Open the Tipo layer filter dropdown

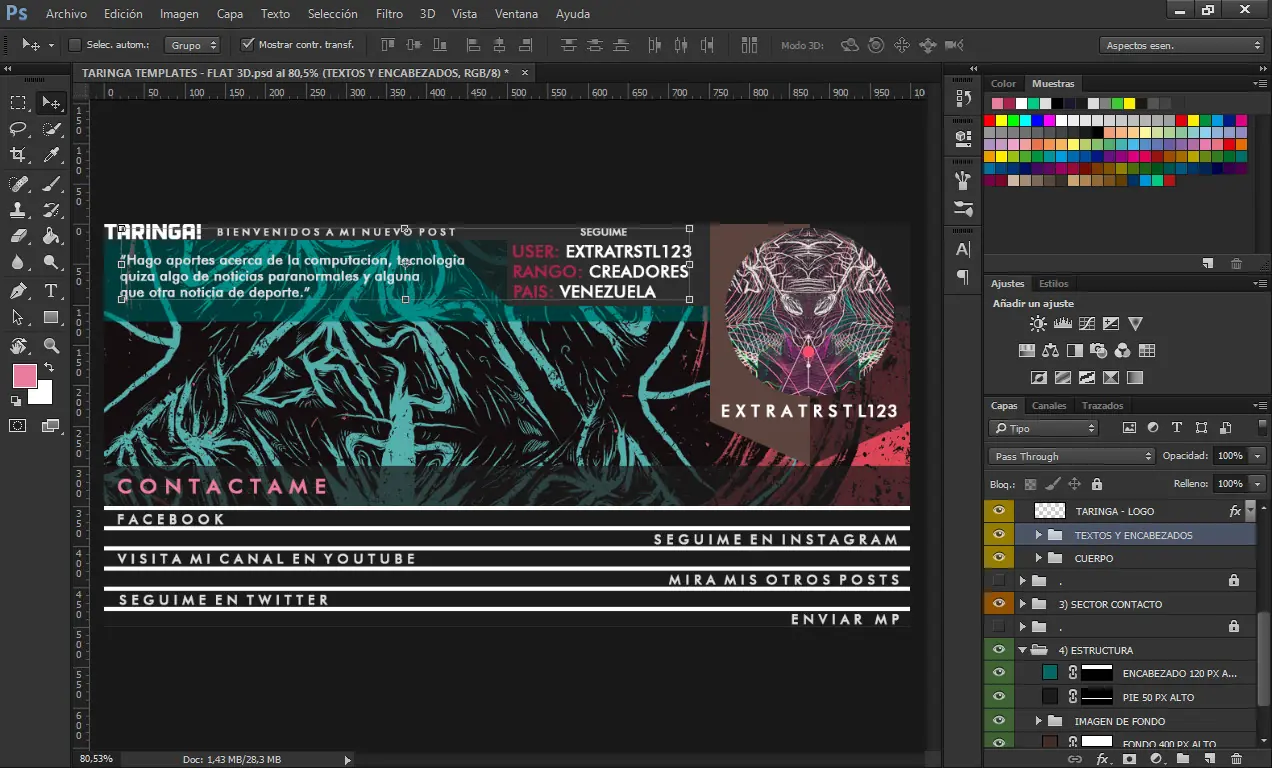1043,428
